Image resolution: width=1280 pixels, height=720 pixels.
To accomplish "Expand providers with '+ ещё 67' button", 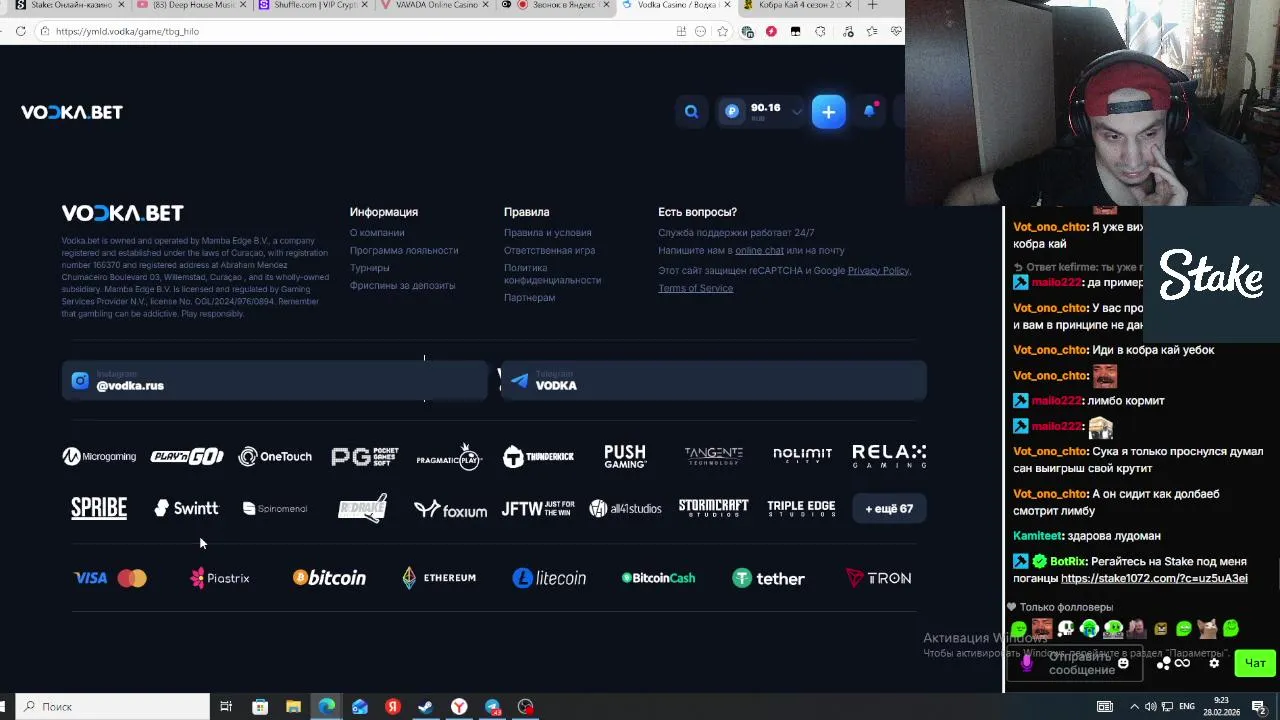I will [889, 508].
